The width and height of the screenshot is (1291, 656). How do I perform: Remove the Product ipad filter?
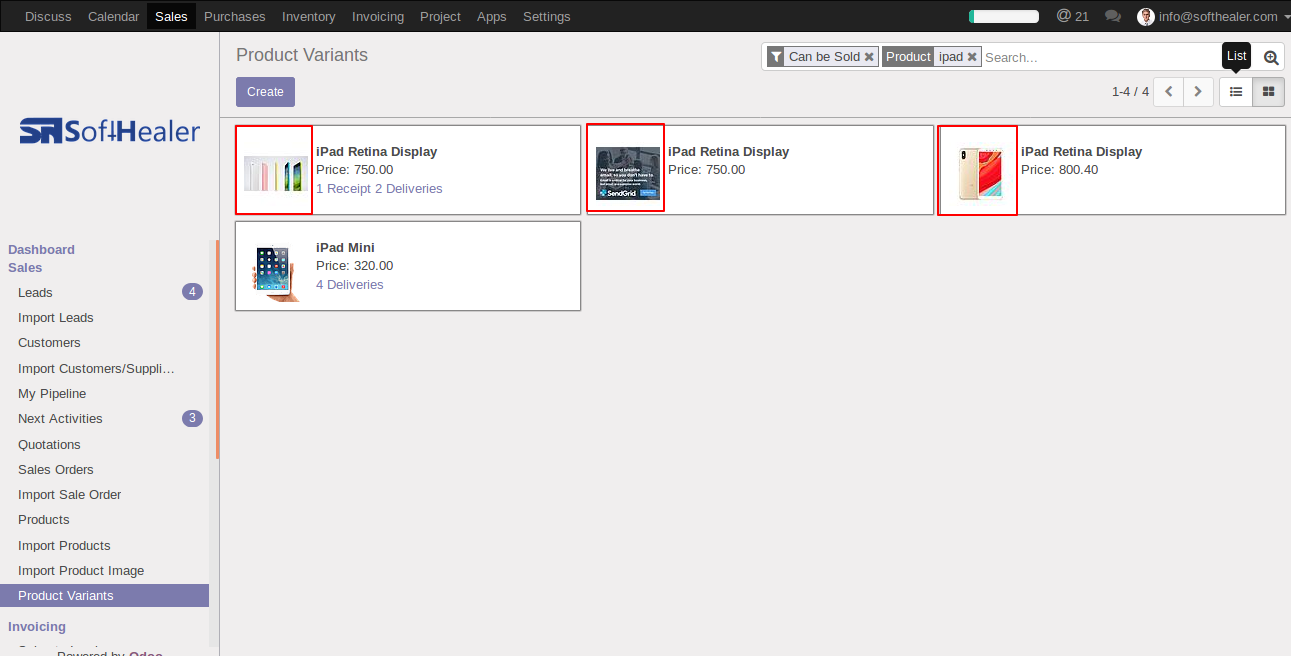[x=972, y=57]
